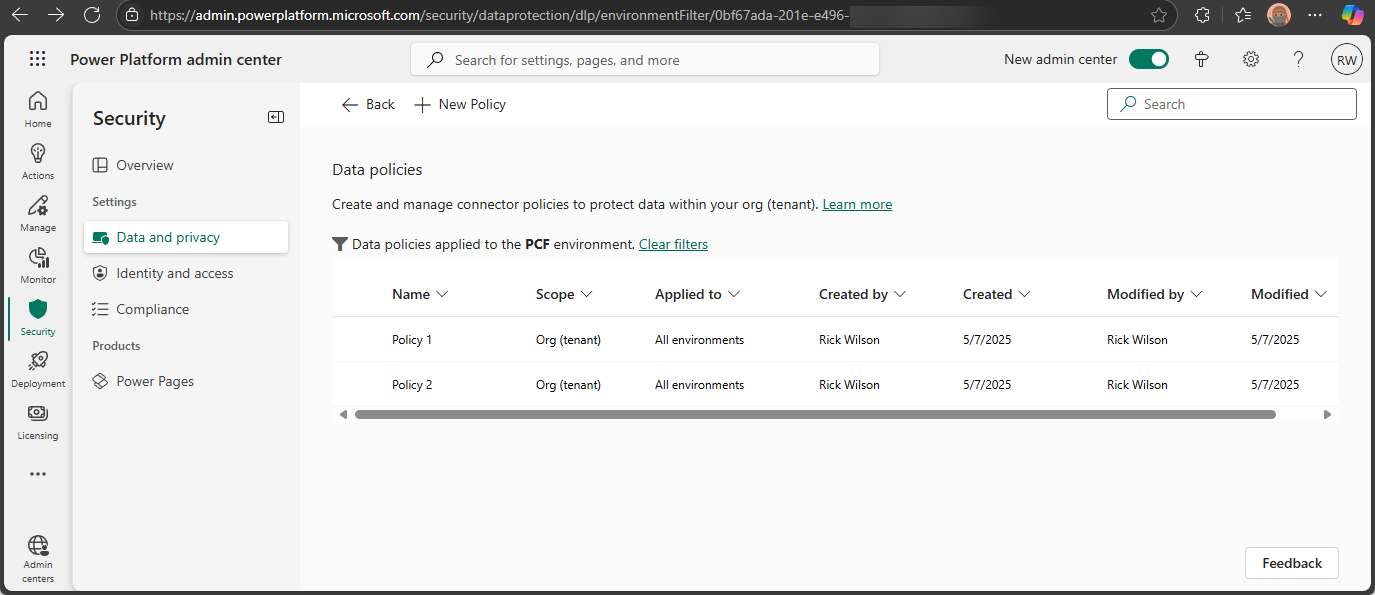Click Org (tenant) in Policy 1 row
This screenshot has height=595, width=1375.
568,340
